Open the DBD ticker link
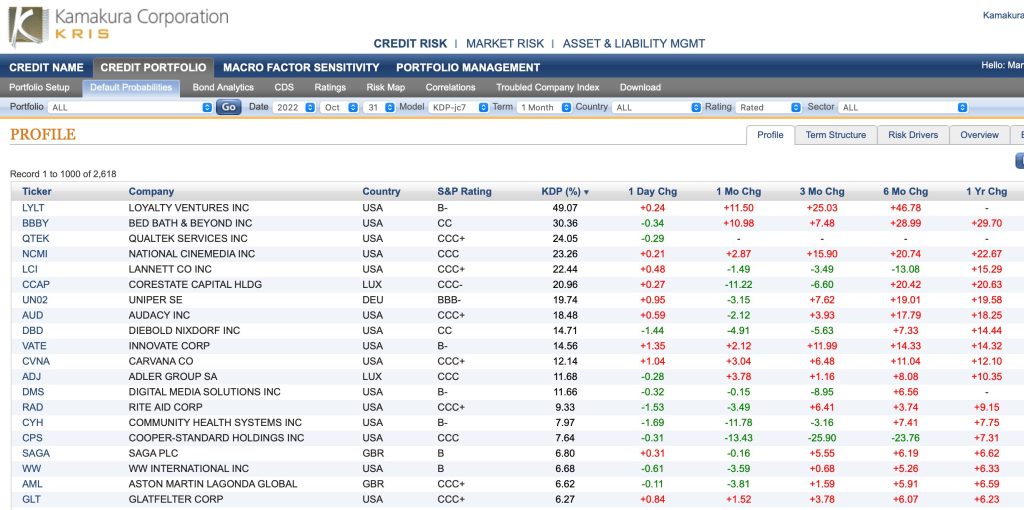Image resolution: width=1024 pixels, height=510 pixels. (33, 330)
